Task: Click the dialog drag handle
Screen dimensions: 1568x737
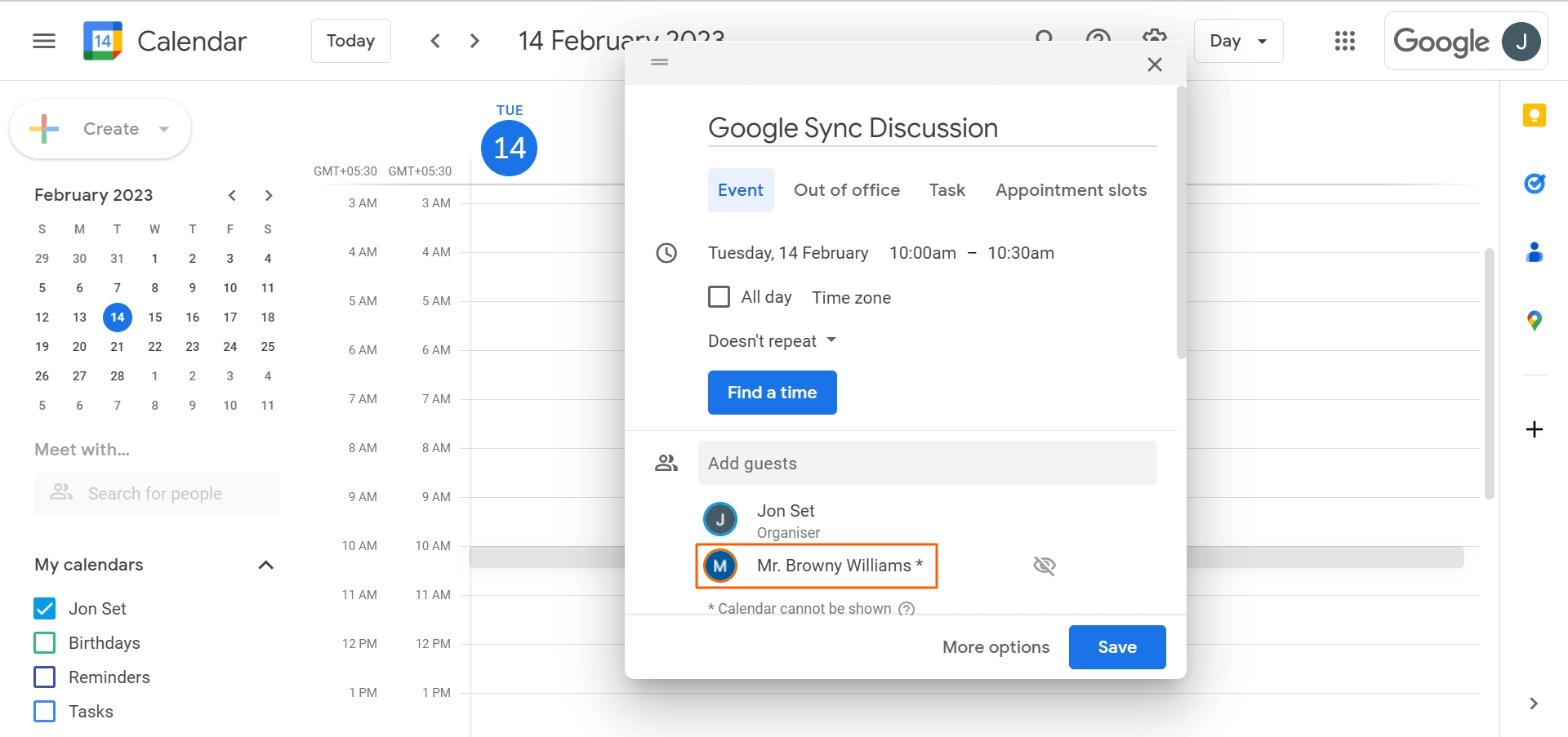Action: 660,62
